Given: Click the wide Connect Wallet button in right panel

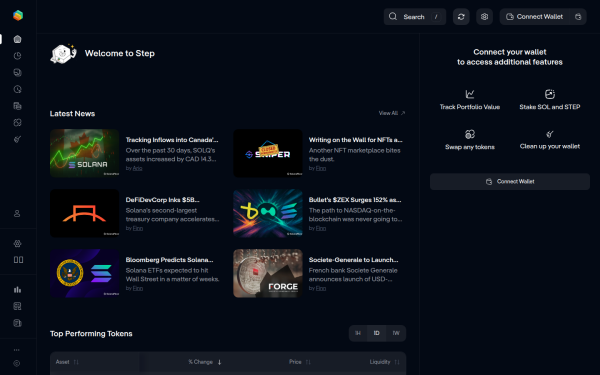Looking at the screenshot, I should pos(510,181).
